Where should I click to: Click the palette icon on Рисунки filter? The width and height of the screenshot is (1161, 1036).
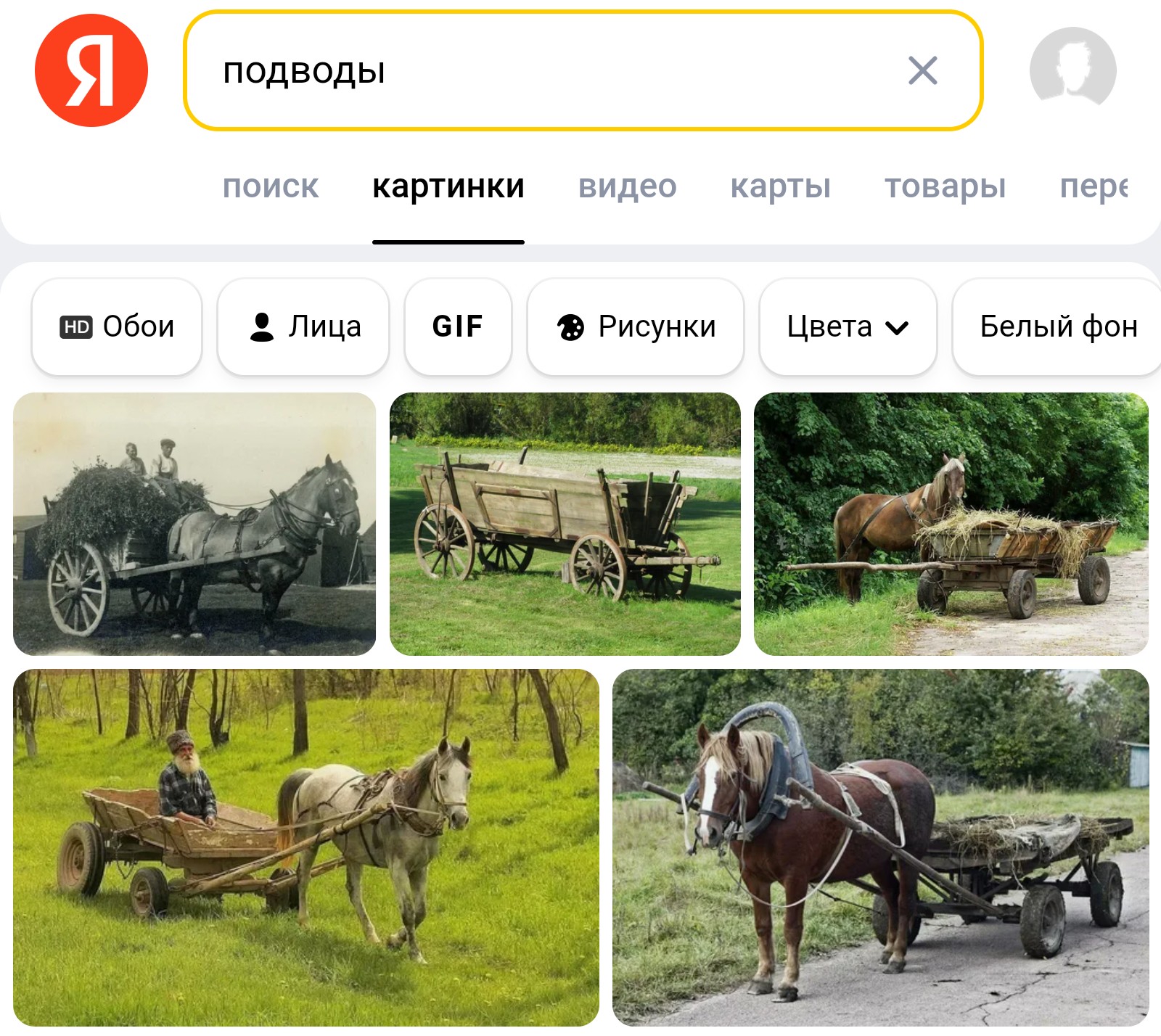point(570,327)
